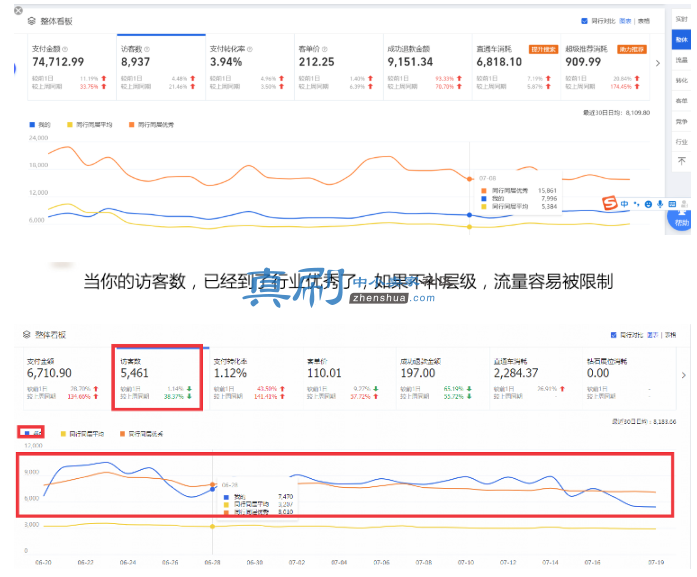Select the 支付转化率 3.94% metric card
Screen dimensions: 697x577
[250, 67]
